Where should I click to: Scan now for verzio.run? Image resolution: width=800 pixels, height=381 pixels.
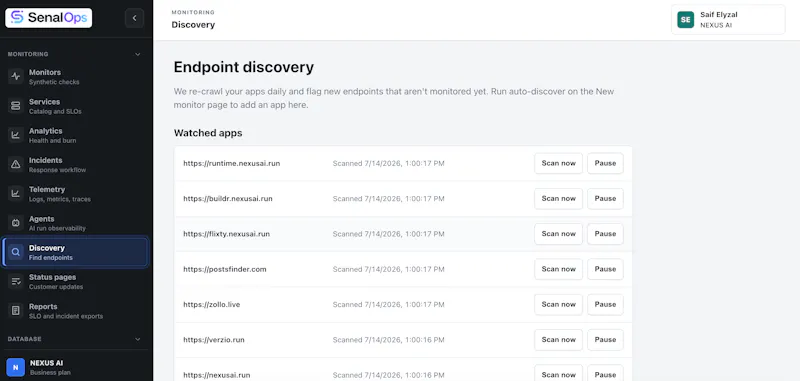point(558,339)
